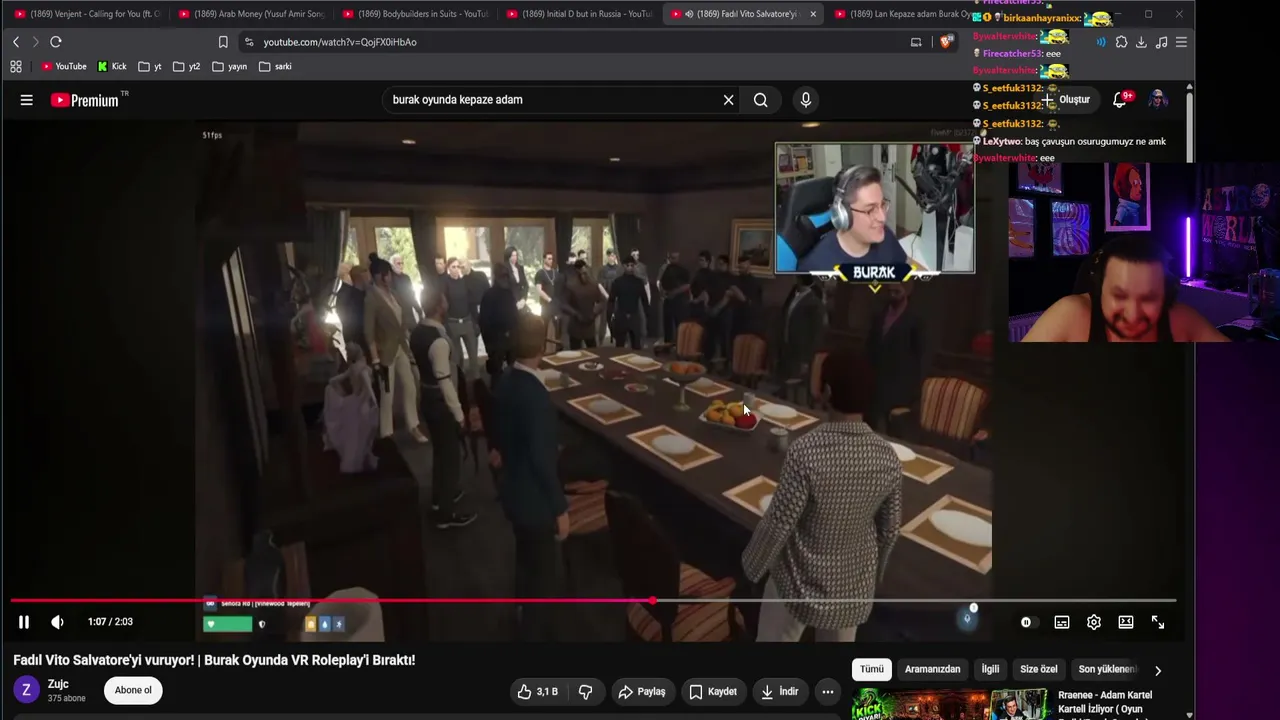This screenshot has width=1280, height=720.
Task: Open the browser main menu
Action: (x=1181, y=42)
